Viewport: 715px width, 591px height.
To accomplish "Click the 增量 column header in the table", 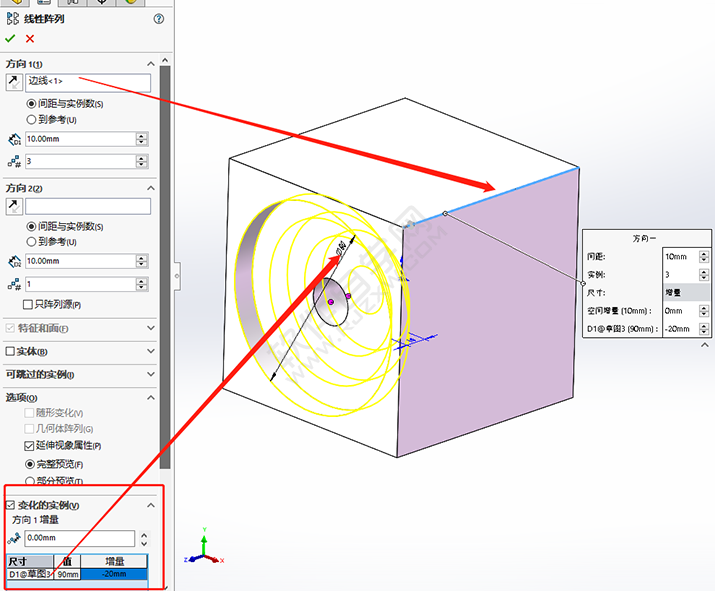I will tap(114, 561).
